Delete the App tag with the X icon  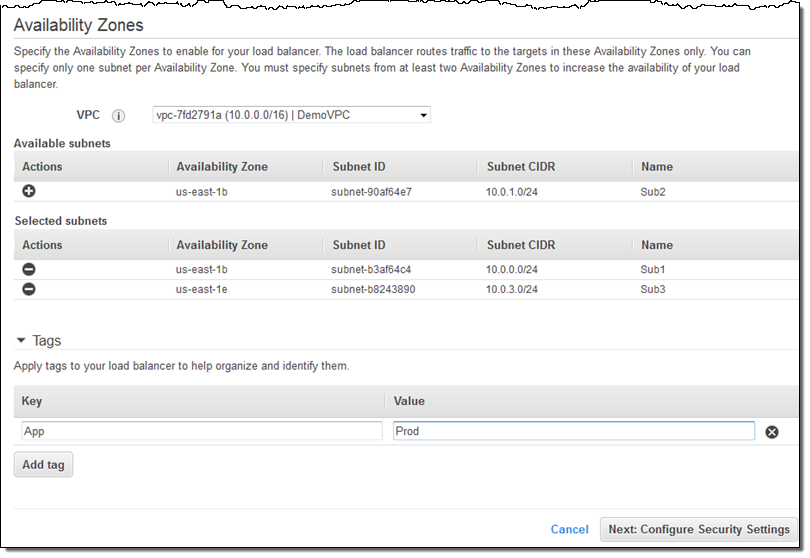772,432
